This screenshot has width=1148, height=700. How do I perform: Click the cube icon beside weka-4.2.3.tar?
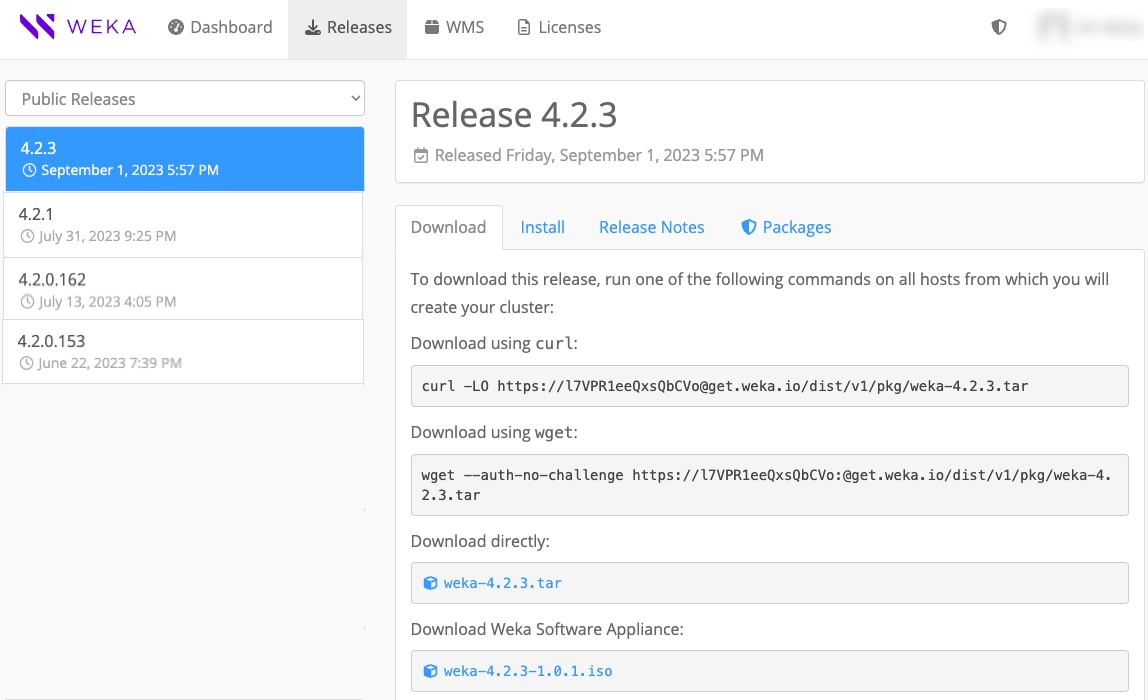coord(430,583)
